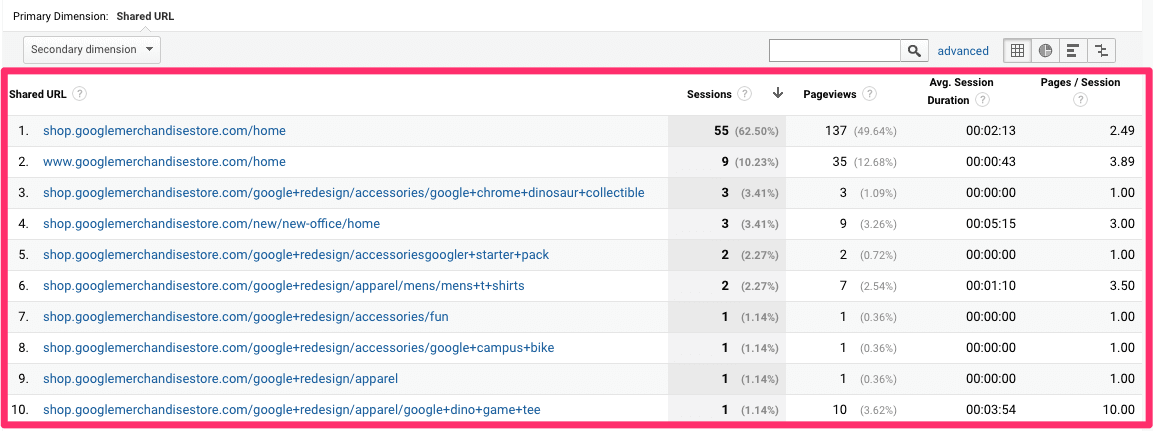Click duration value 00:03:54
Viewport: 1153px width, 431px height.
(990, 410)
